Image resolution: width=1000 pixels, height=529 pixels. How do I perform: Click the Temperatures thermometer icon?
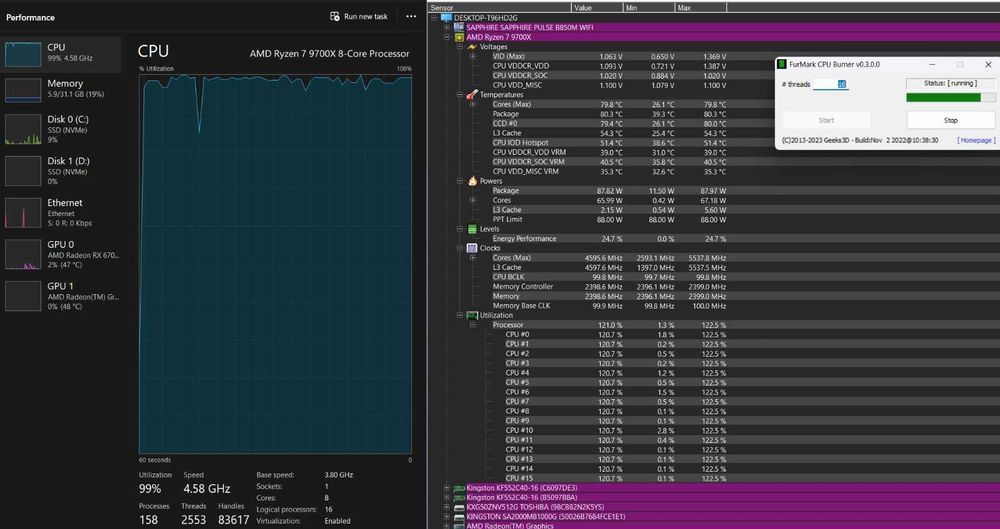pyautogui.click(x=472, y=94)
